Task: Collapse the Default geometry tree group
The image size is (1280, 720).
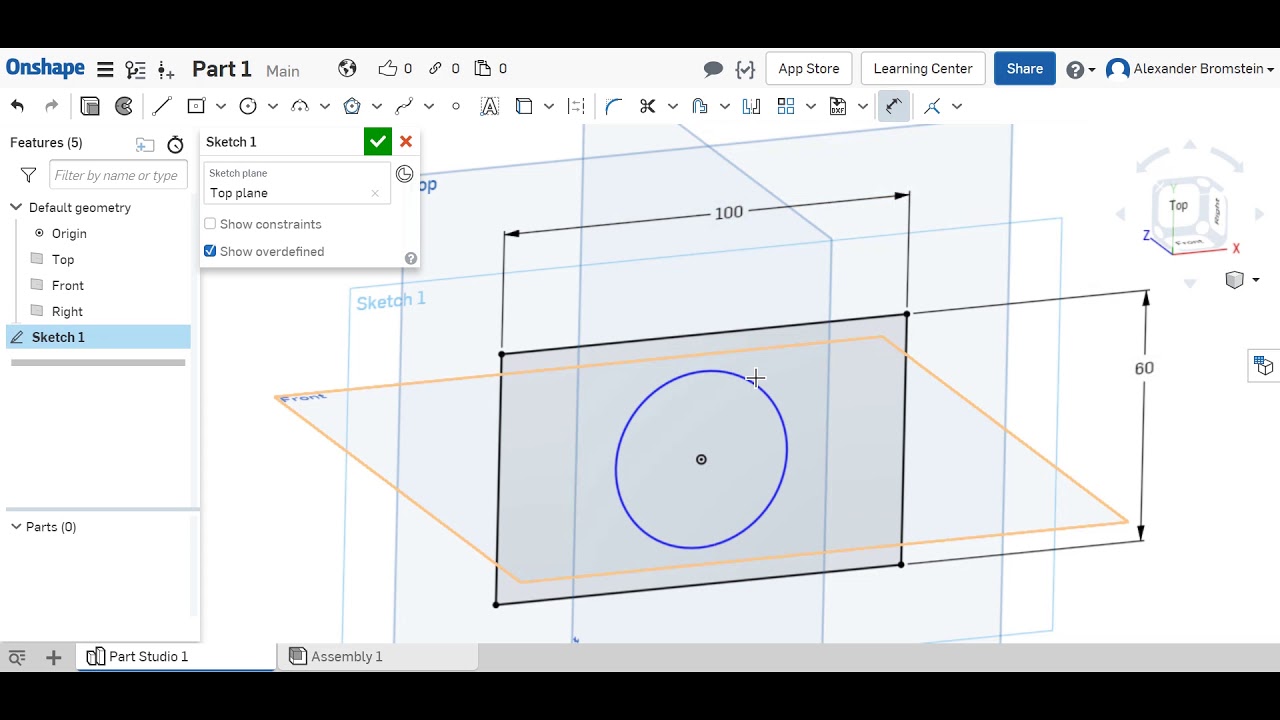Action: point(16,207)
